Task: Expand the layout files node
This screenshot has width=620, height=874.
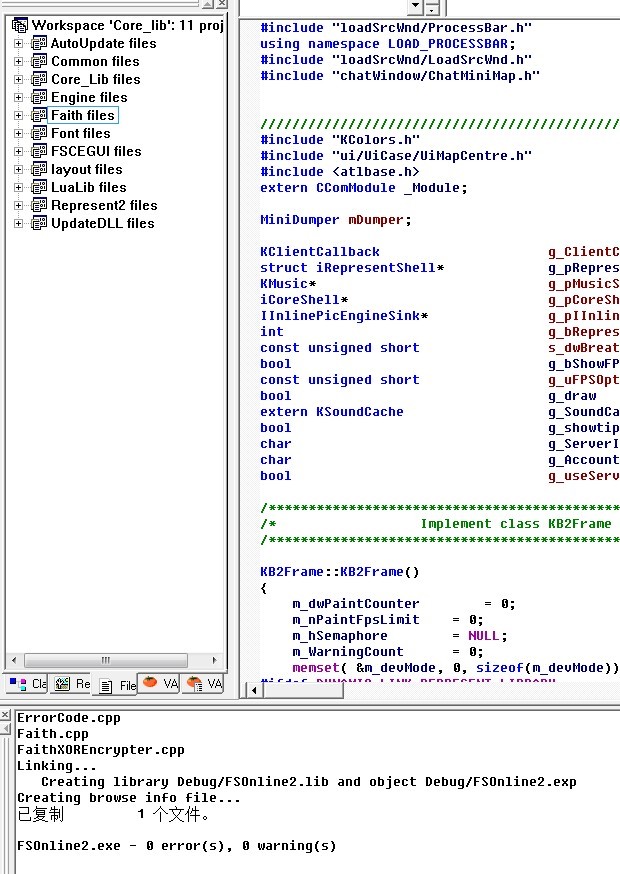Action: (19, 169)
